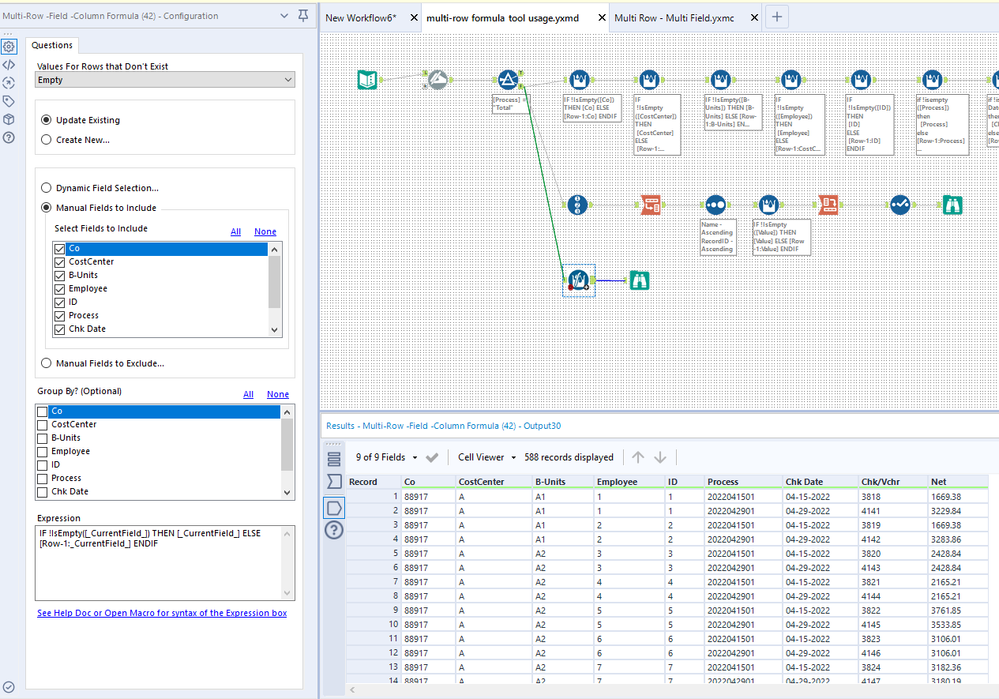Switch to multi-row formula tool usage.yxmd tab
This screenshot has width=999, height=699.
pyautogui.click(x=503, y=18)
